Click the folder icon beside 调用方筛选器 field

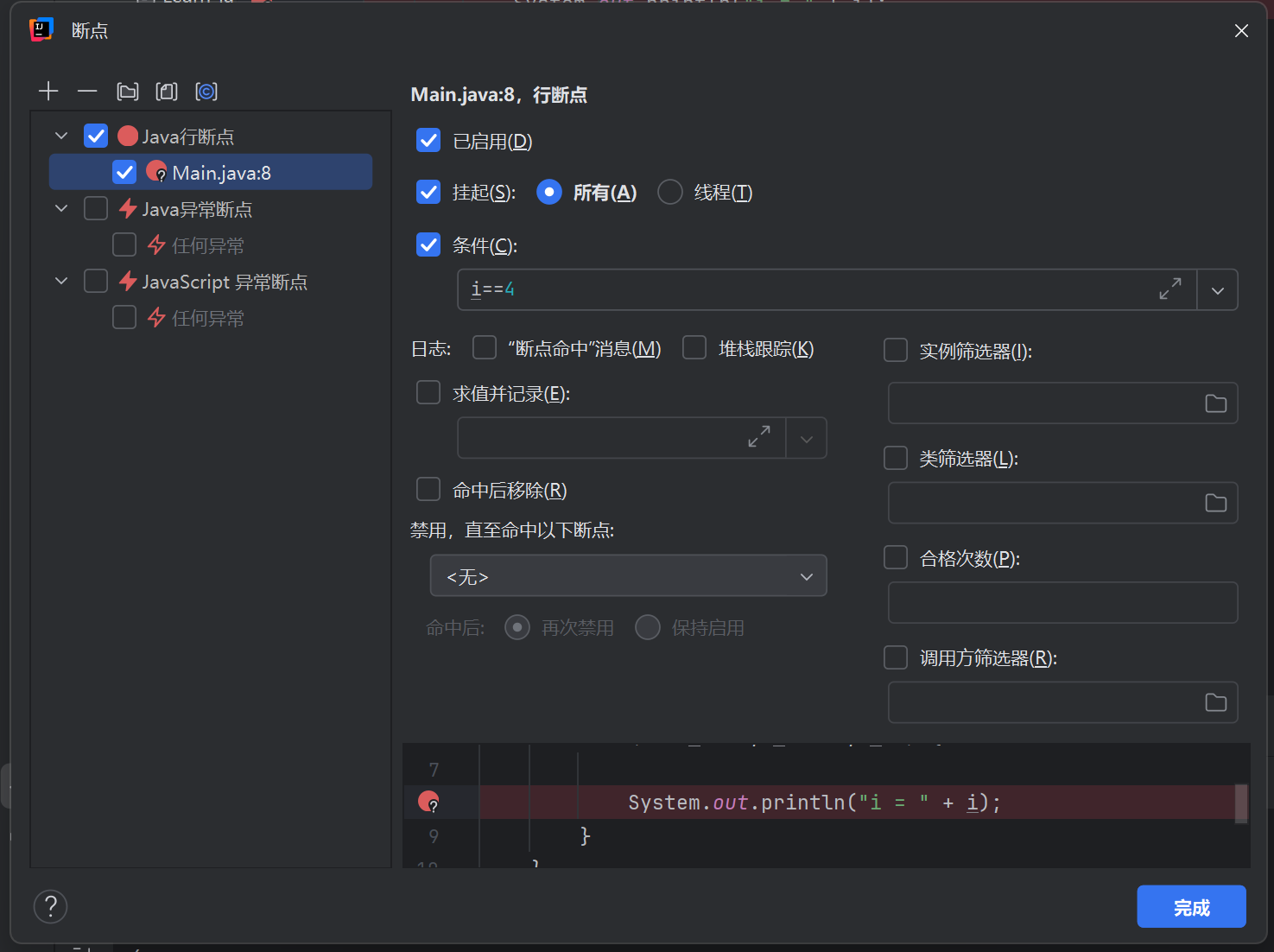pos(1215,701)
